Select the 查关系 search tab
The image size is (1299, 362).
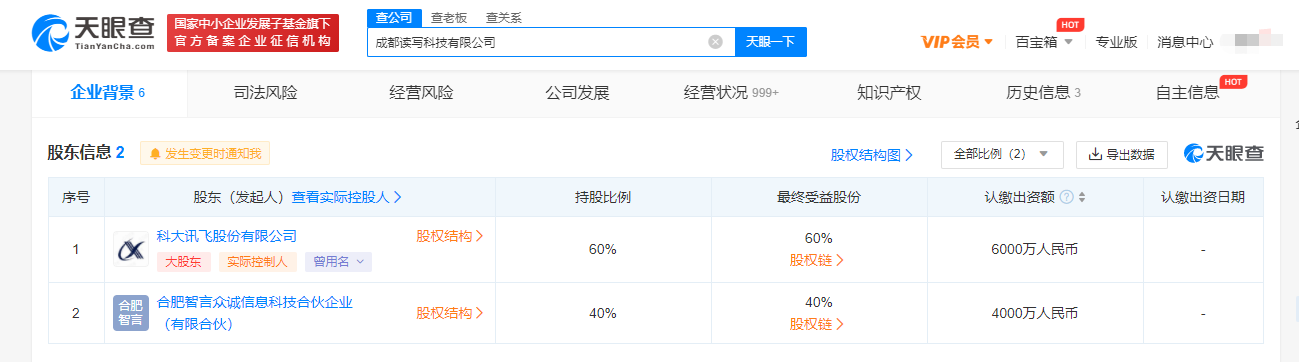(x=503, y=17)
